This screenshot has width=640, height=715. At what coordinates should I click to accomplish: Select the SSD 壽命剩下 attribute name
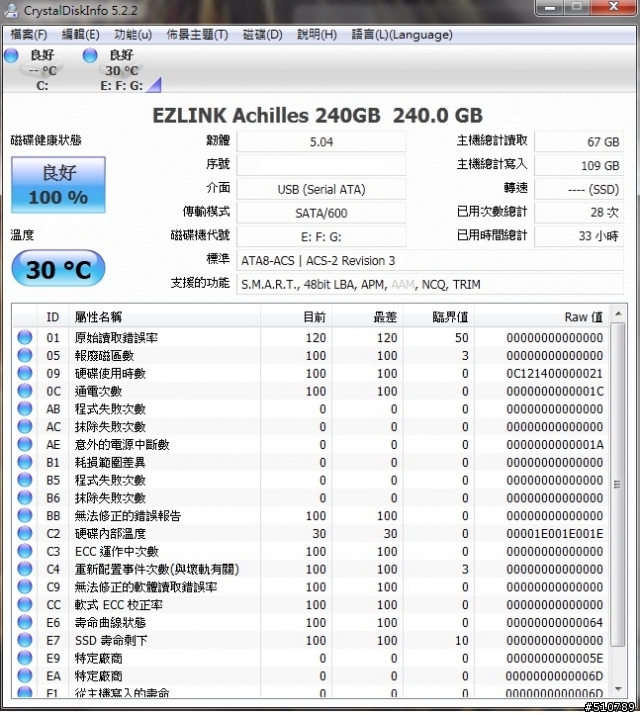coord(111,640)
